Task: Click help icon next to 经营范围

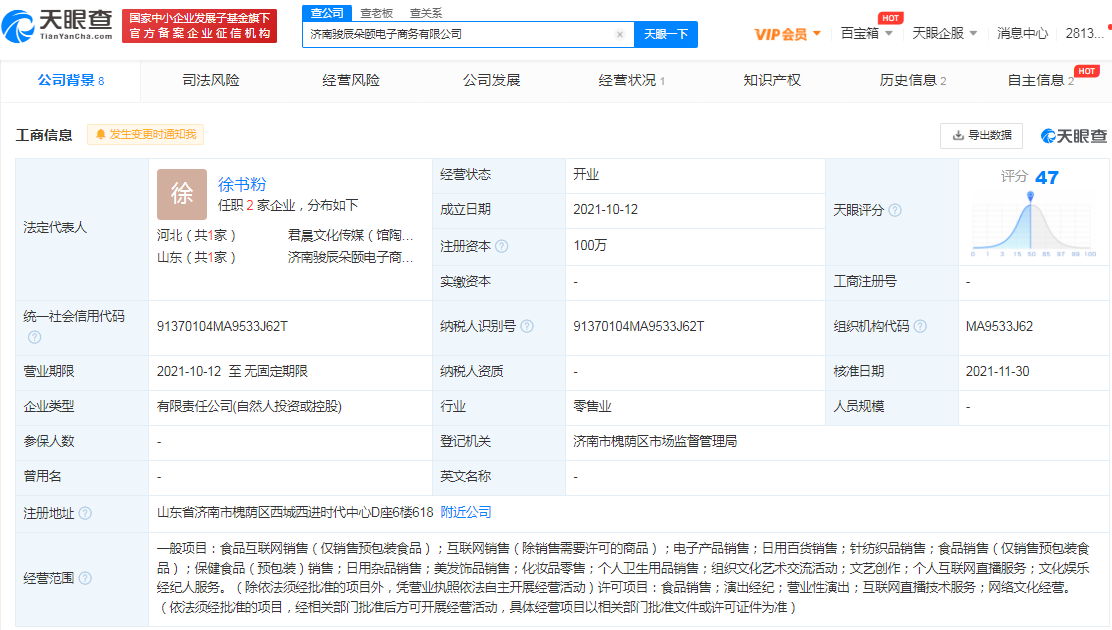Action: [x=85, y=578]
